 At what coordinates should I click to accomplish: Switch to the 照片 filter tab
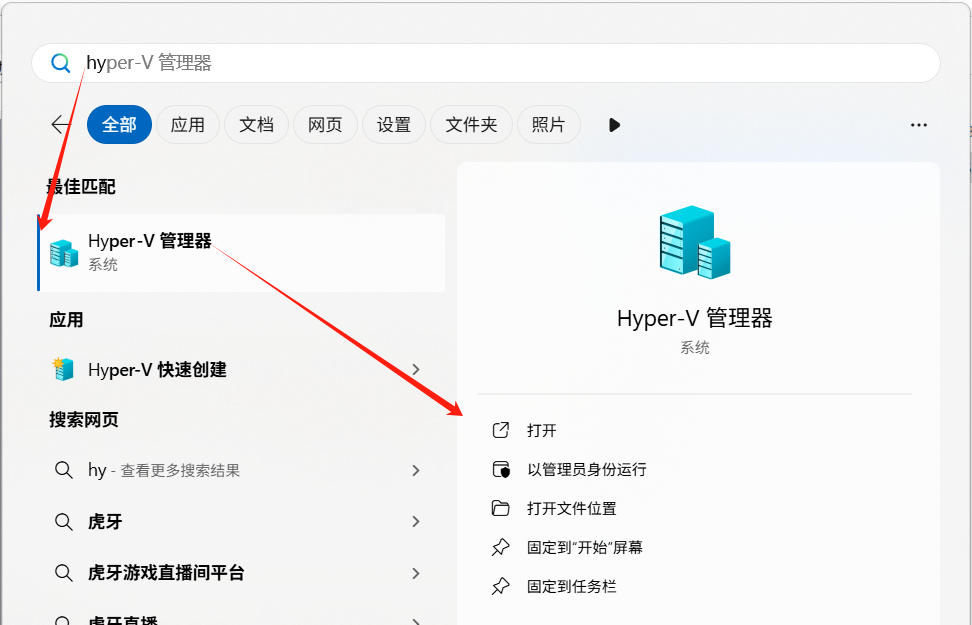pos(549,125)
